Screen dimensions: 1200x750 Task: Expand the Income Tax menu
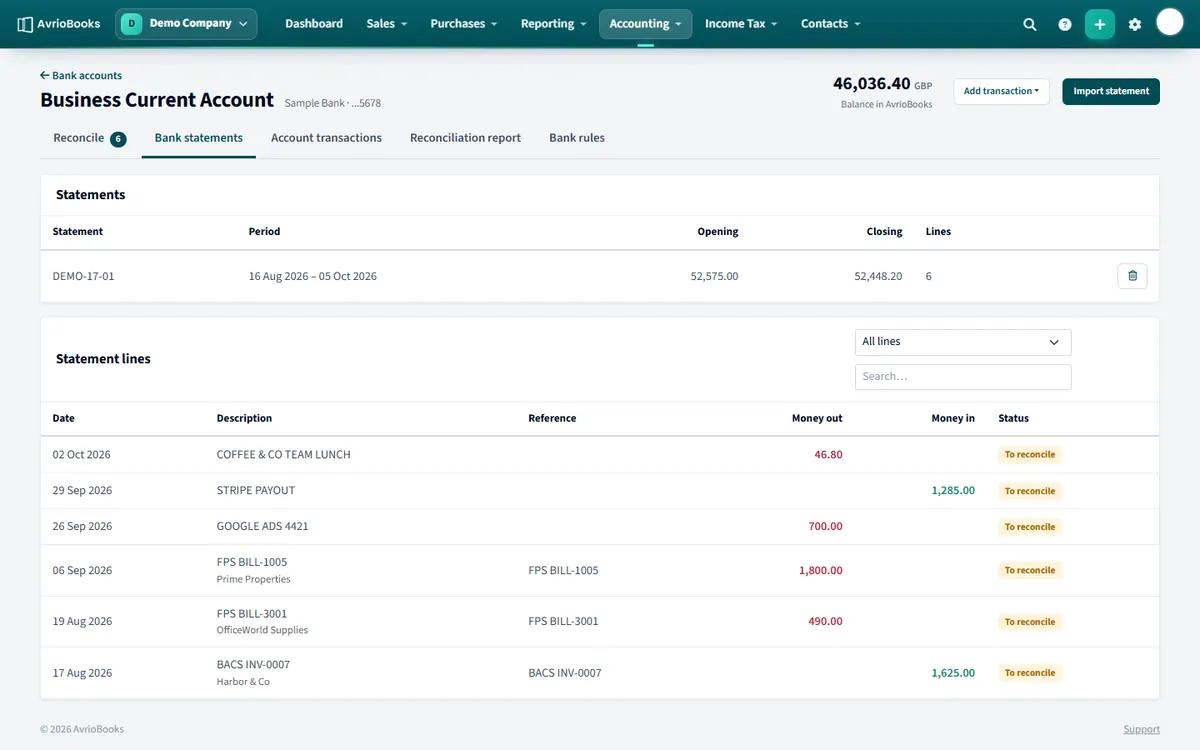[741, 24]
